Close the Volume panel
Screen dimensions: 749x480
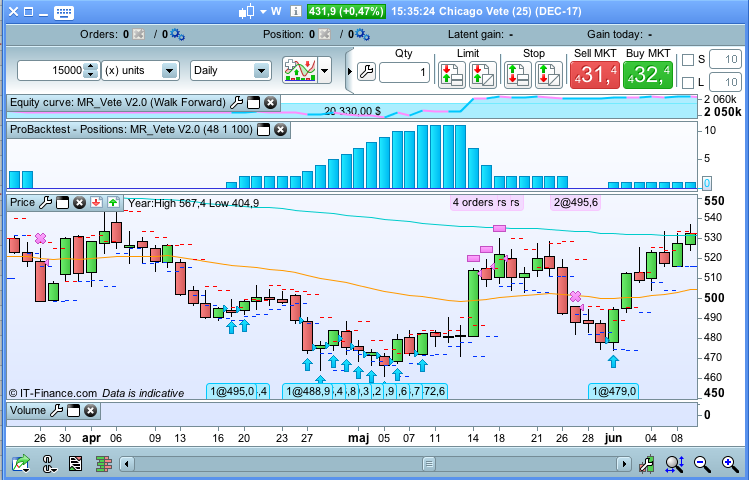[90, 410]
